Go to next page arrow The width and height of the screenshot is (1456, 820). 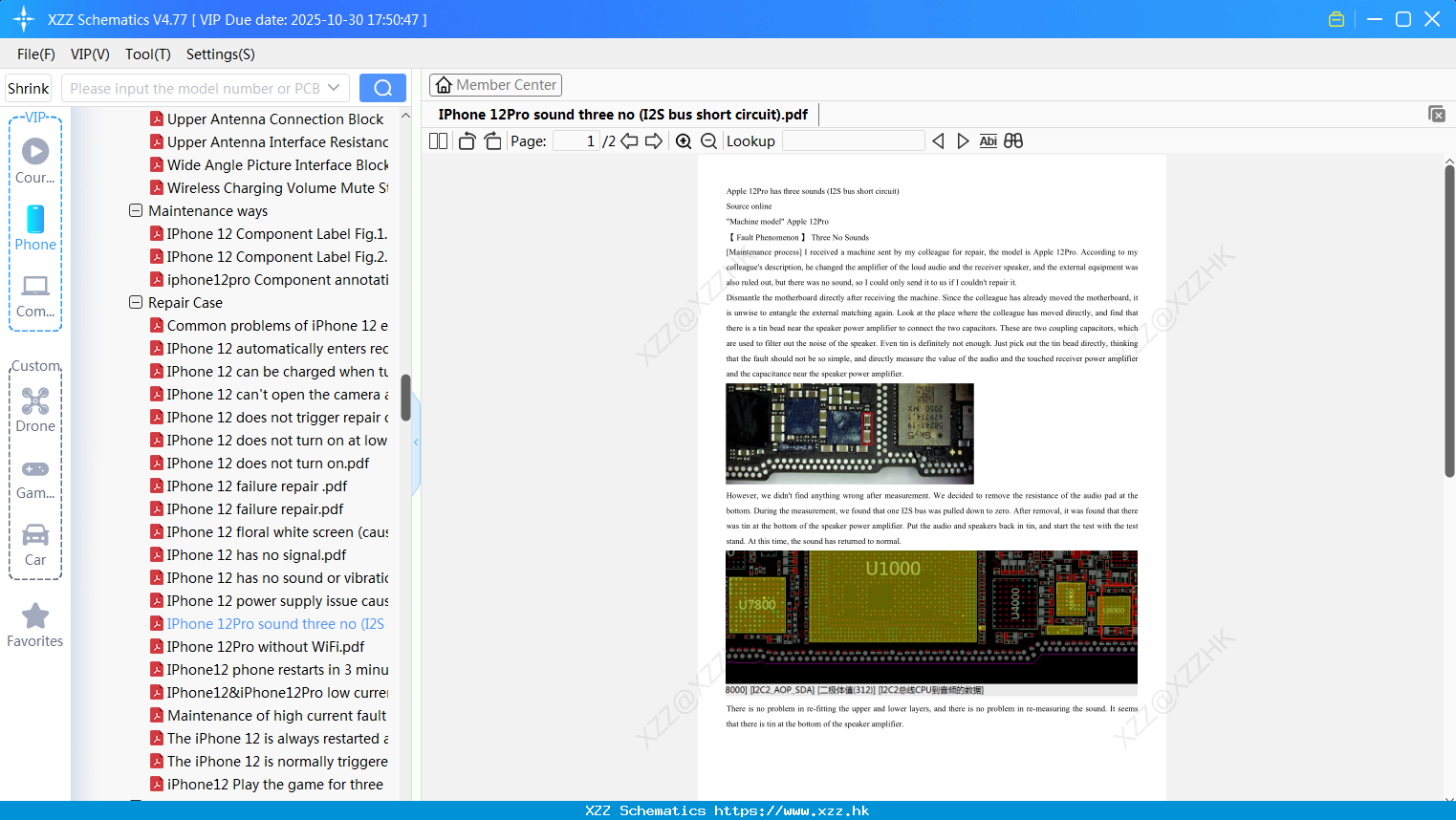(654, 140)
